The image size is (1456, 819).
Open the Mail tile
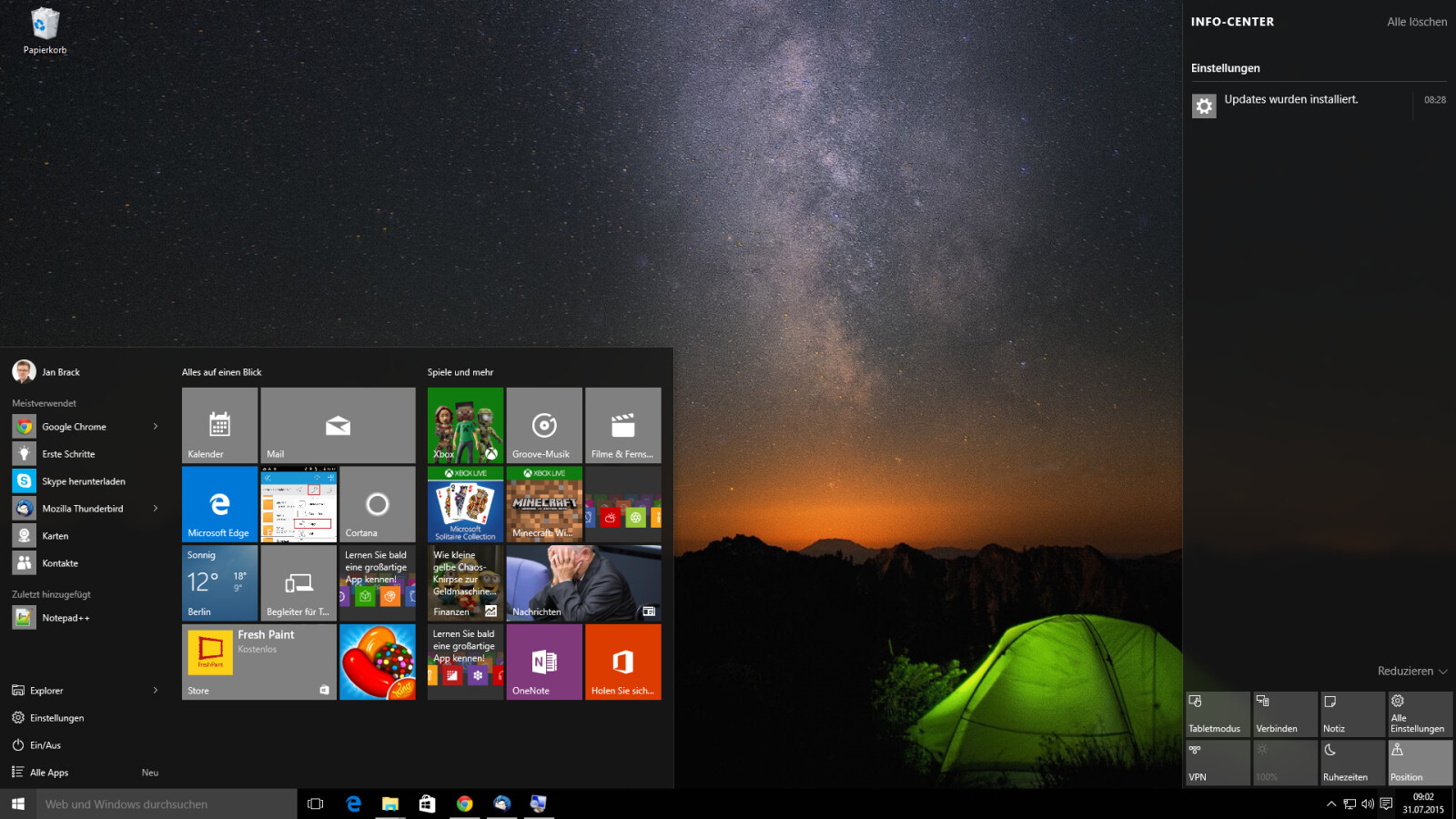[x=338, y=426]
